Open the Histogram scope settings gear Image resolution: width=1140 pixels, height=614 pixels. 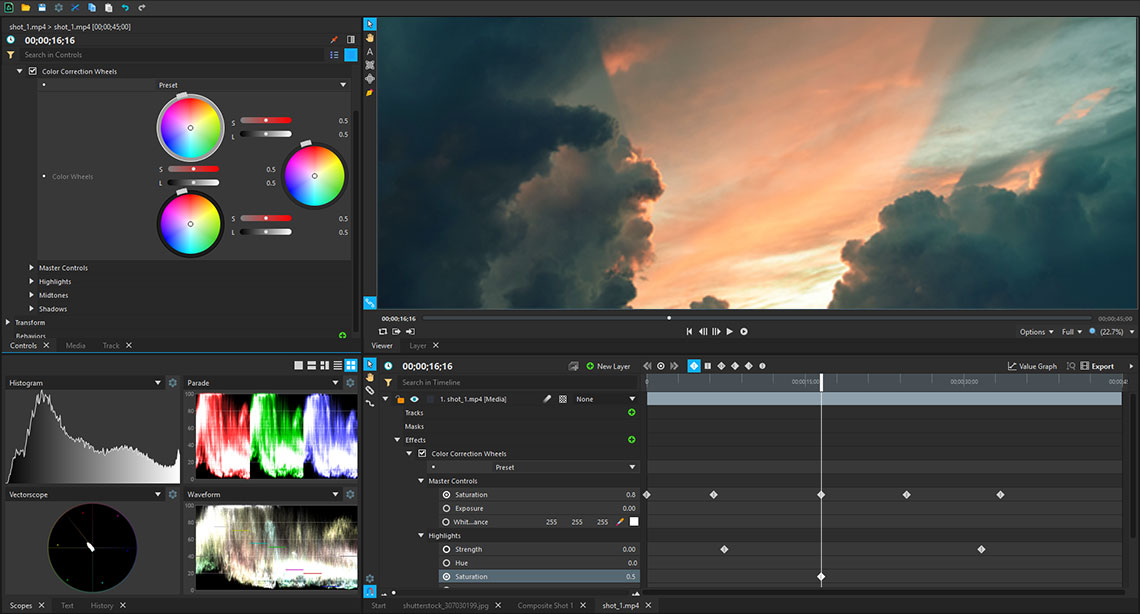[x=173, y=382]
